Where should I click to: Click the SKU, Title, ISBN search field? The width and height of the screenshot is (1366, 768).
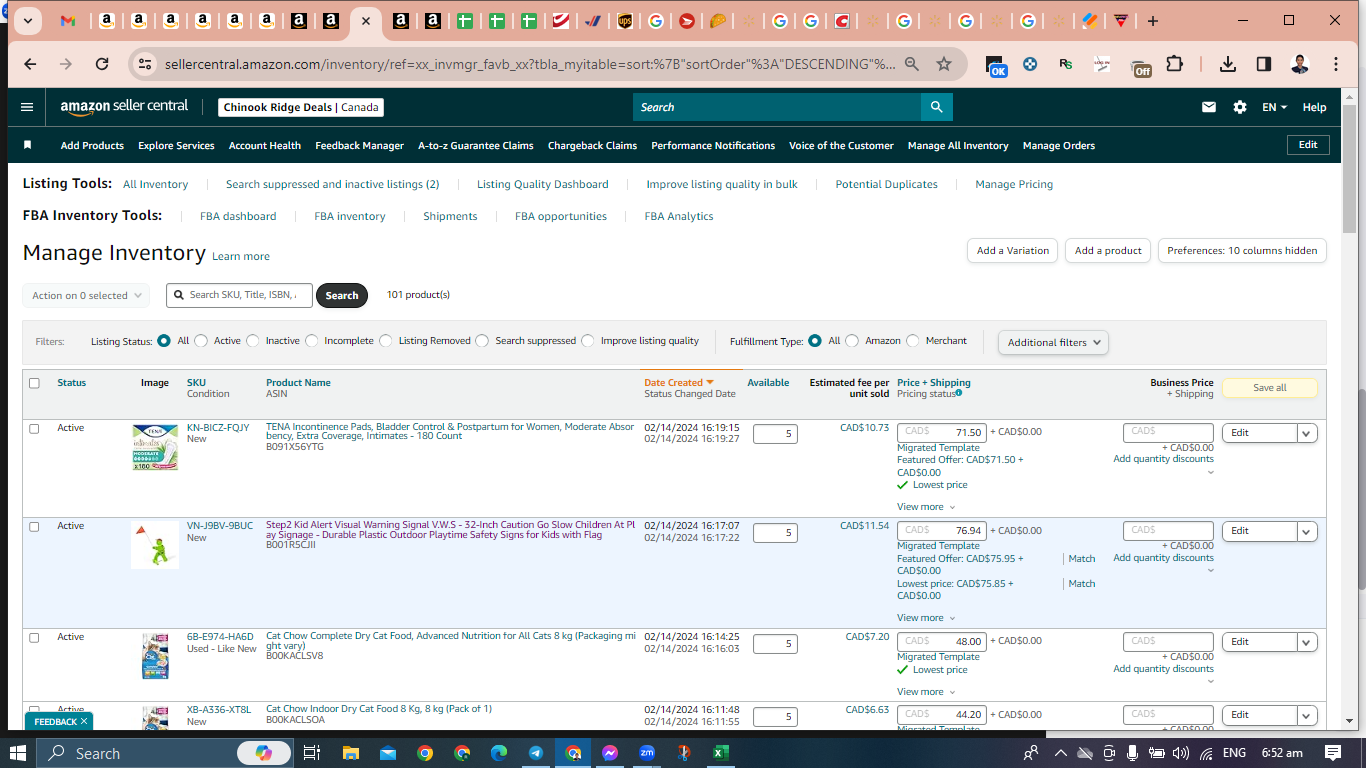tap(239, 295)
